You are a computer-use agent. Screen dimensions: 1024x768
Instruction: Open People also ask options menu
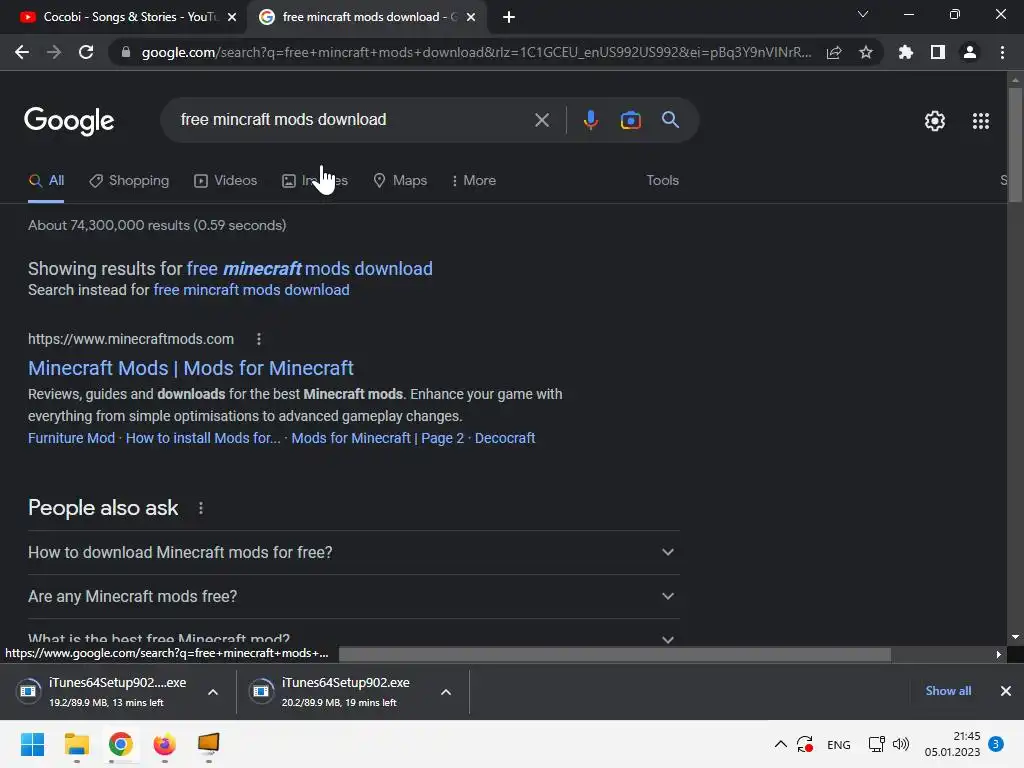click(201, 508)
